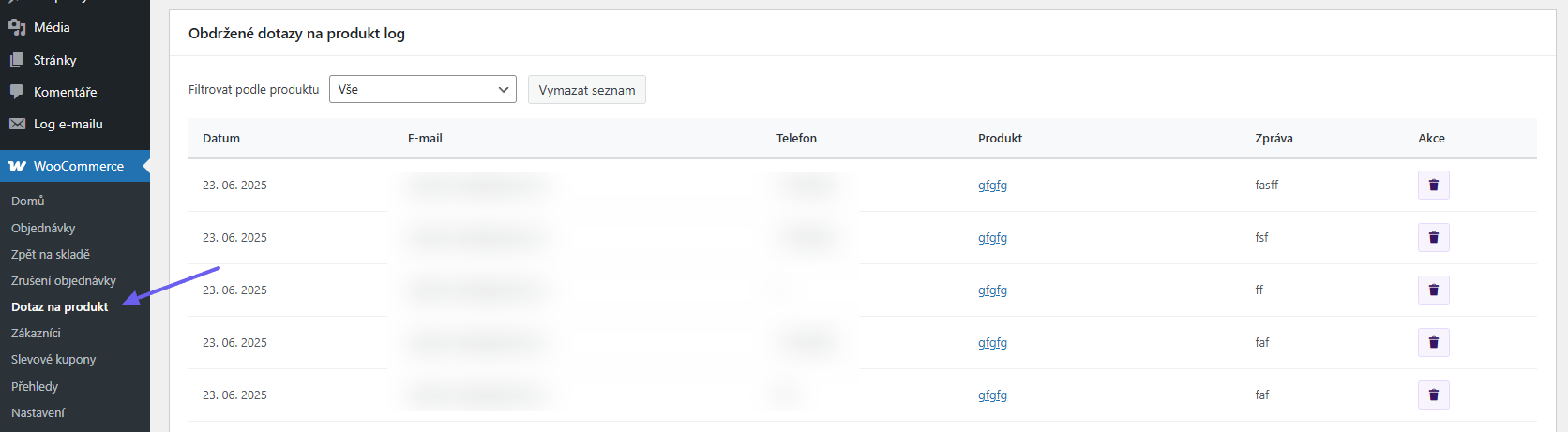Image resolution: width=1568 pixels, height=432 pixels.
Task: Open the WooCommerce menu item
Action: pos(75,166)
